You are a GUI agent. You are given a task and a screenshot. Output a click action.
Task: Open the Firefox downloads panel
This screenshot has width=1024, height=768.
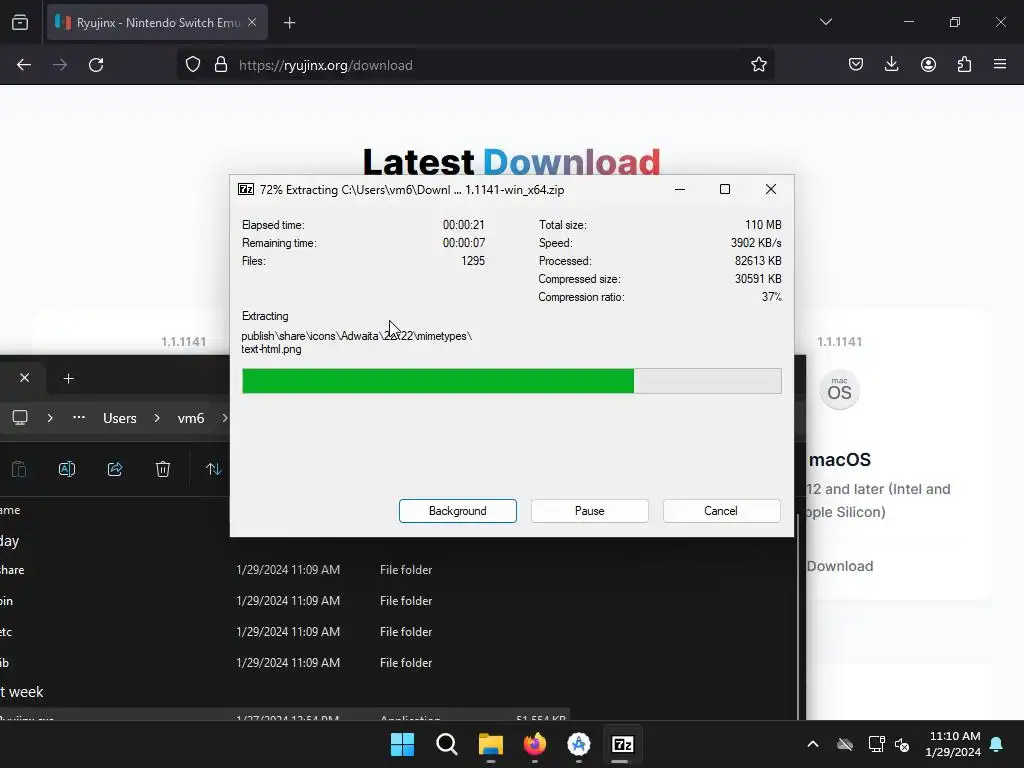pos(891,65)
